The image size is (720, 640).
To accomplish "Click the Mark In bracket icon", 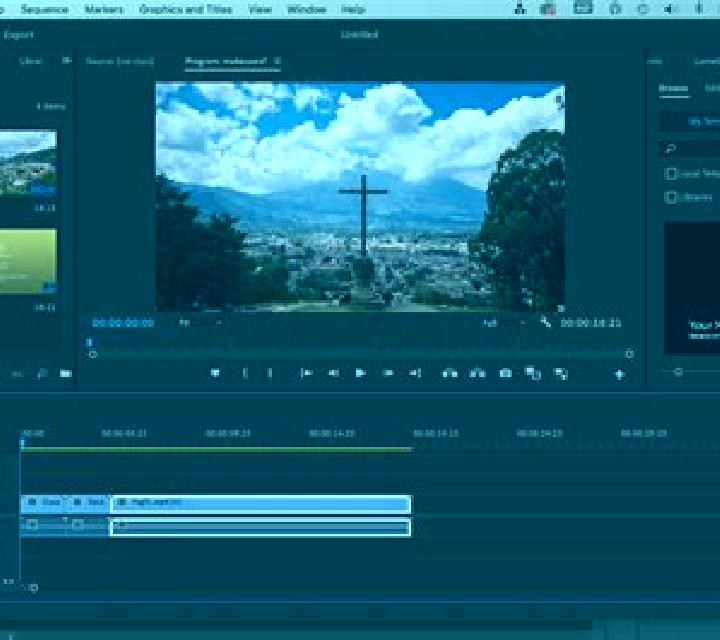I will [245, 373].
